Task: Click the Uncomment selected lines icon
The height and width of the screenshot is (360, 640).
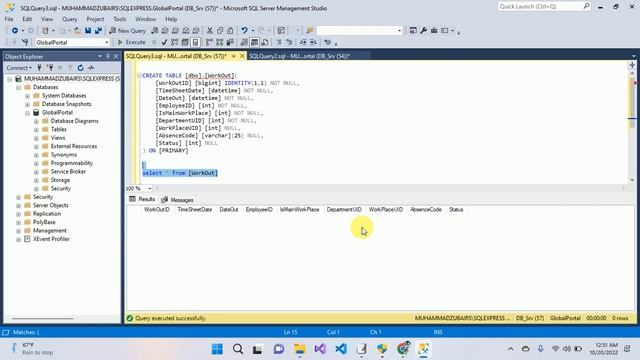Action: pyautogui.click(x=289, y=42)
